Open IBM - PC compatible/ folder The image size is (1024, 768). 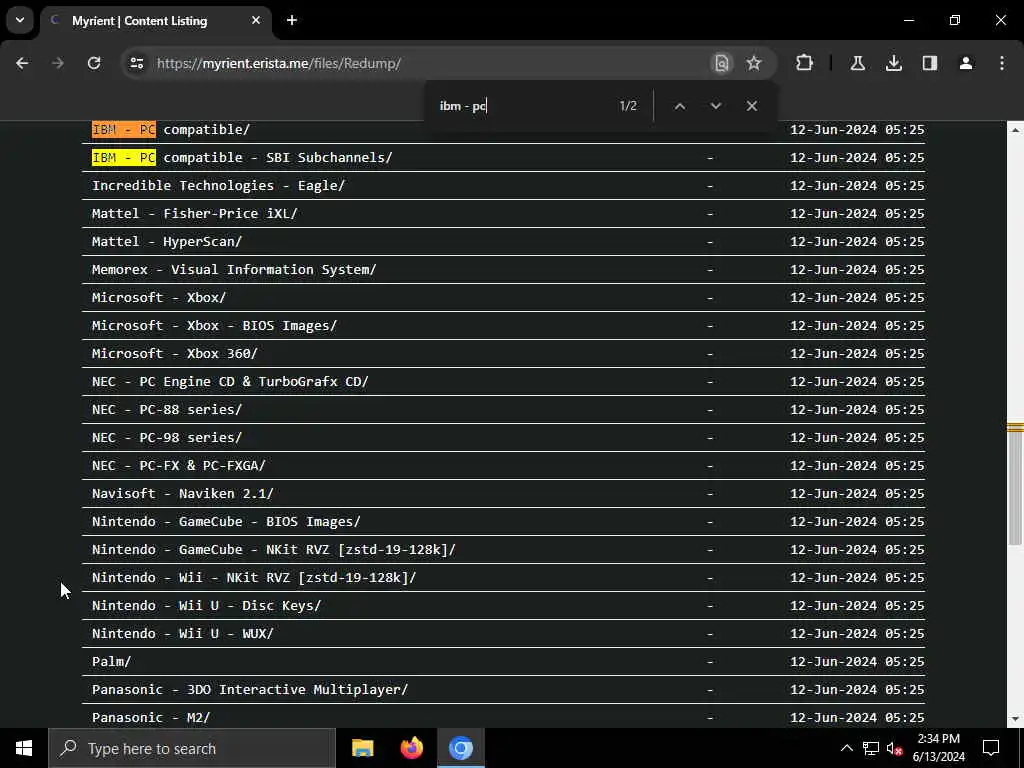pos(170,129)
